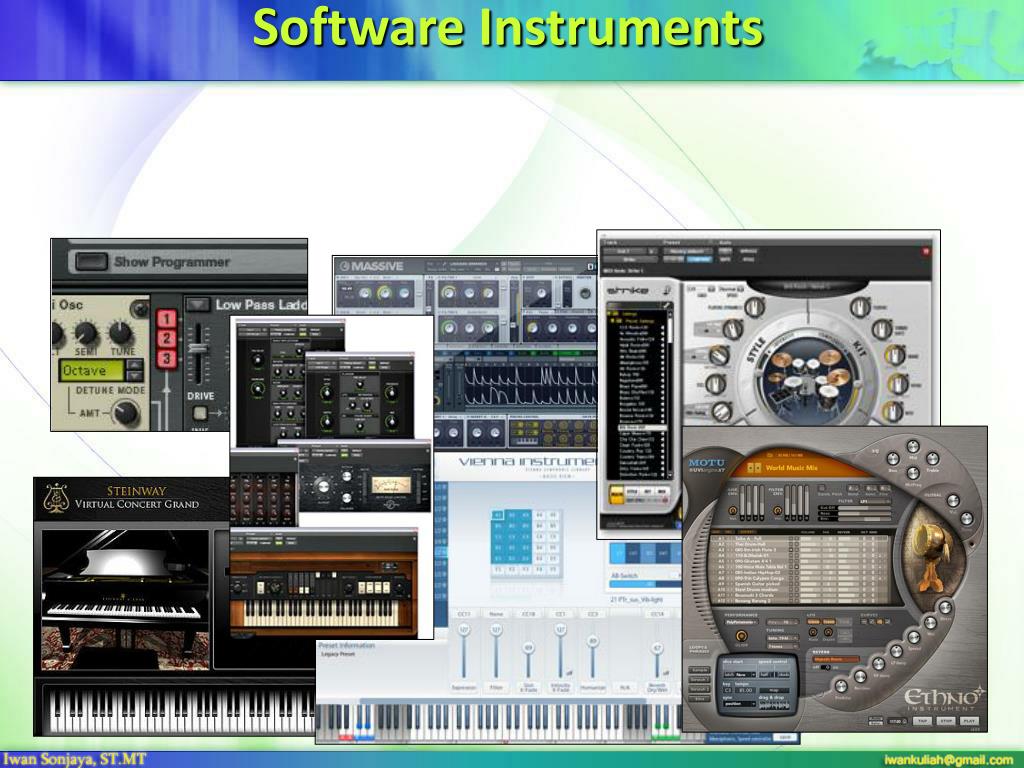Open the Ethno sync position dropdown
Viewport: 1024px width, 768px height.
pyautogui.click(x=739, y=704)
